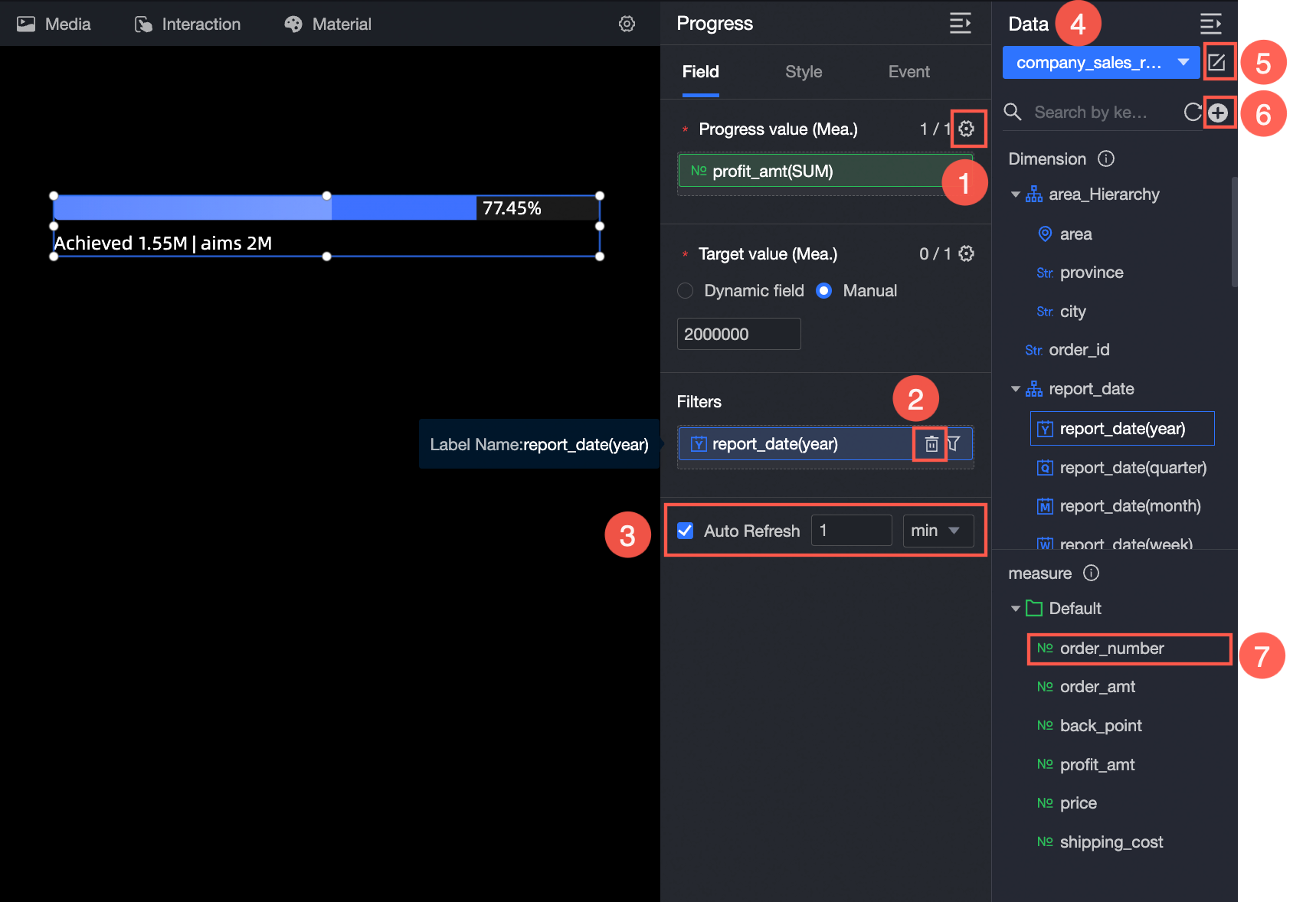Viewport: 1316px width, 902px height.
Task: Open Target value settings gear
Action: click(967, 253)
